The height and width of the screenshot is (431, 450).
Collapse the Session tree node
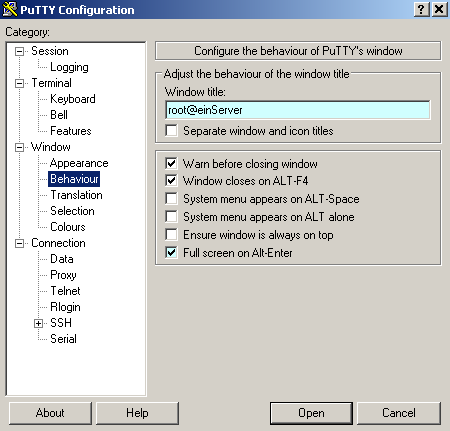[19, 51]
